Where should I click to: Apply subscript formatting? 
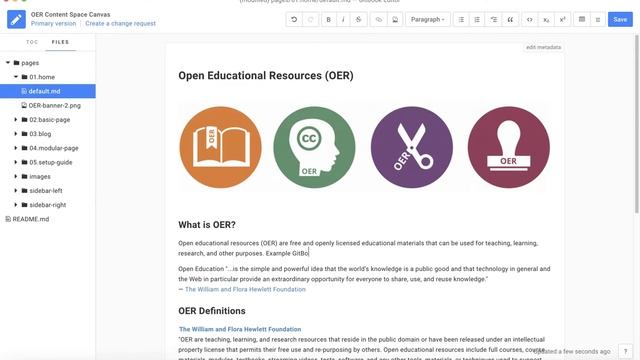point(546,19)
